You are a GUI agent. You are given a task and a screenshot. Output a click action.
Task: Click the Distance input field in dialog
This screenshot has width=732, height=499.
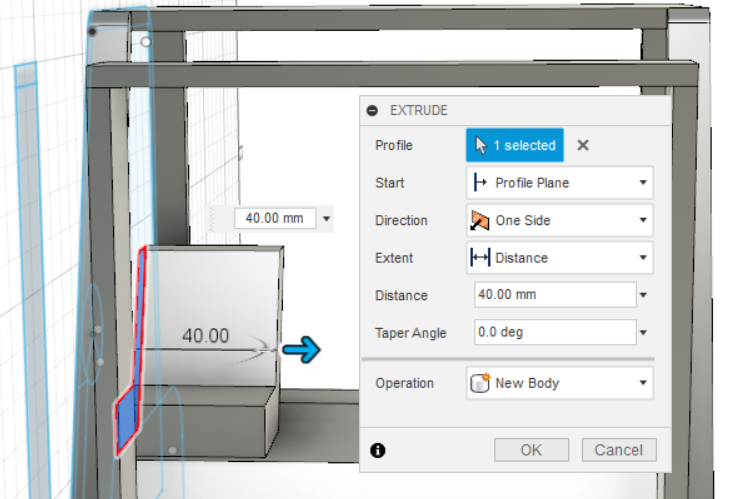point(555,295)
